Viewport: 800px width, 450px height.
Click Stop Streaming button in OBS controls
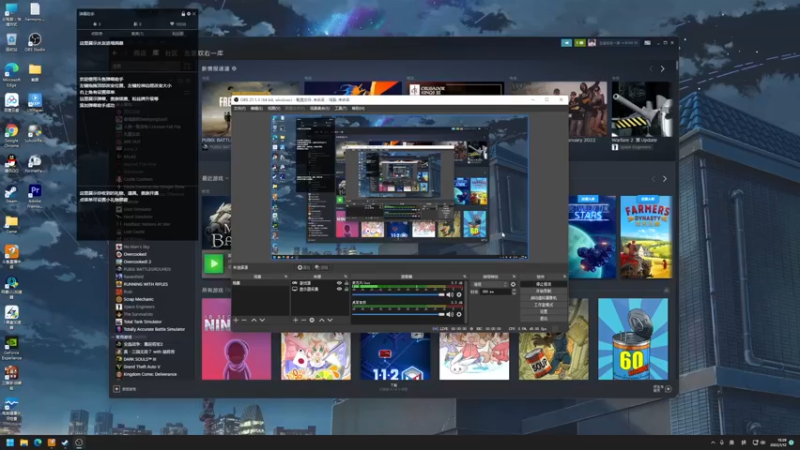tap(543, 284)
